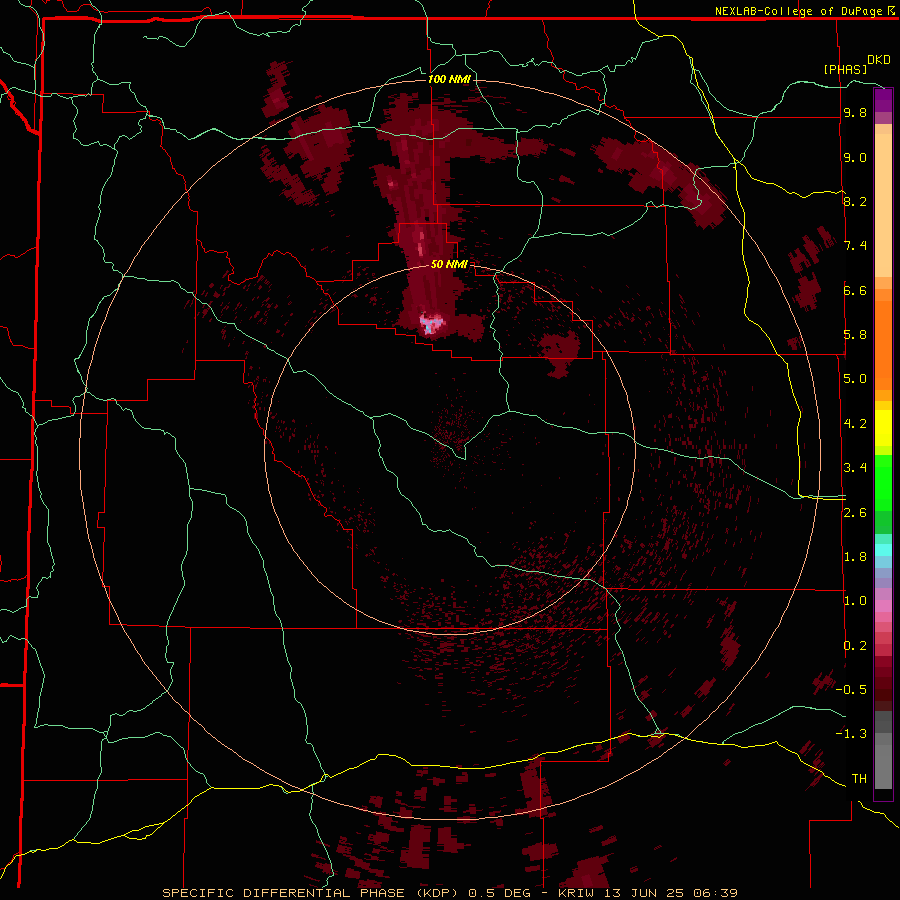
Task: Select the bright green segment of colorbar
Action: tap(883, 482)
